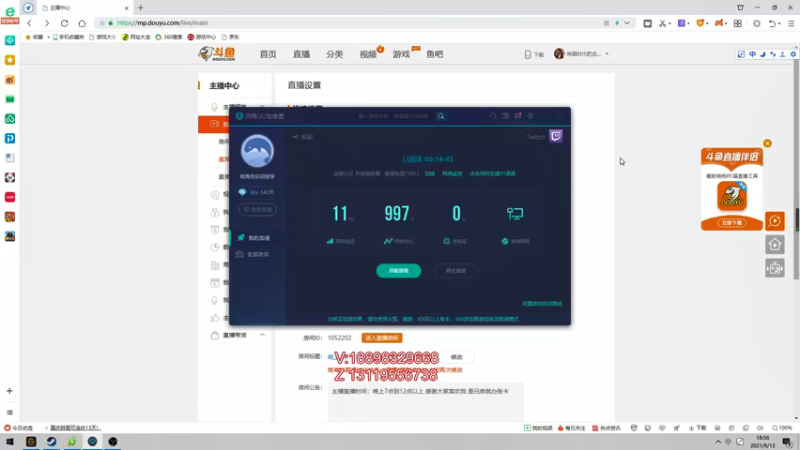Image resolution: width=800 pixels, height=450 pixels.
Task: Add a sidebar app with plus icon
Action: click(10, 391)
